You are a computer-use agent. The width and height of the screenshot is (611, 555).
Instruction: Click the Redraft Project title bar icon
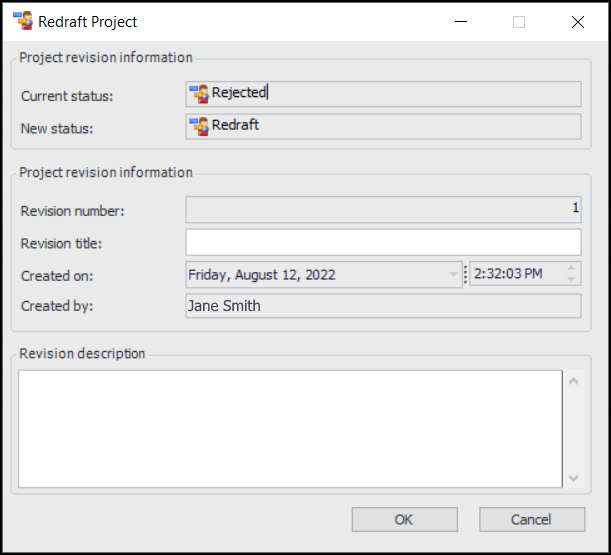[22, 21]
